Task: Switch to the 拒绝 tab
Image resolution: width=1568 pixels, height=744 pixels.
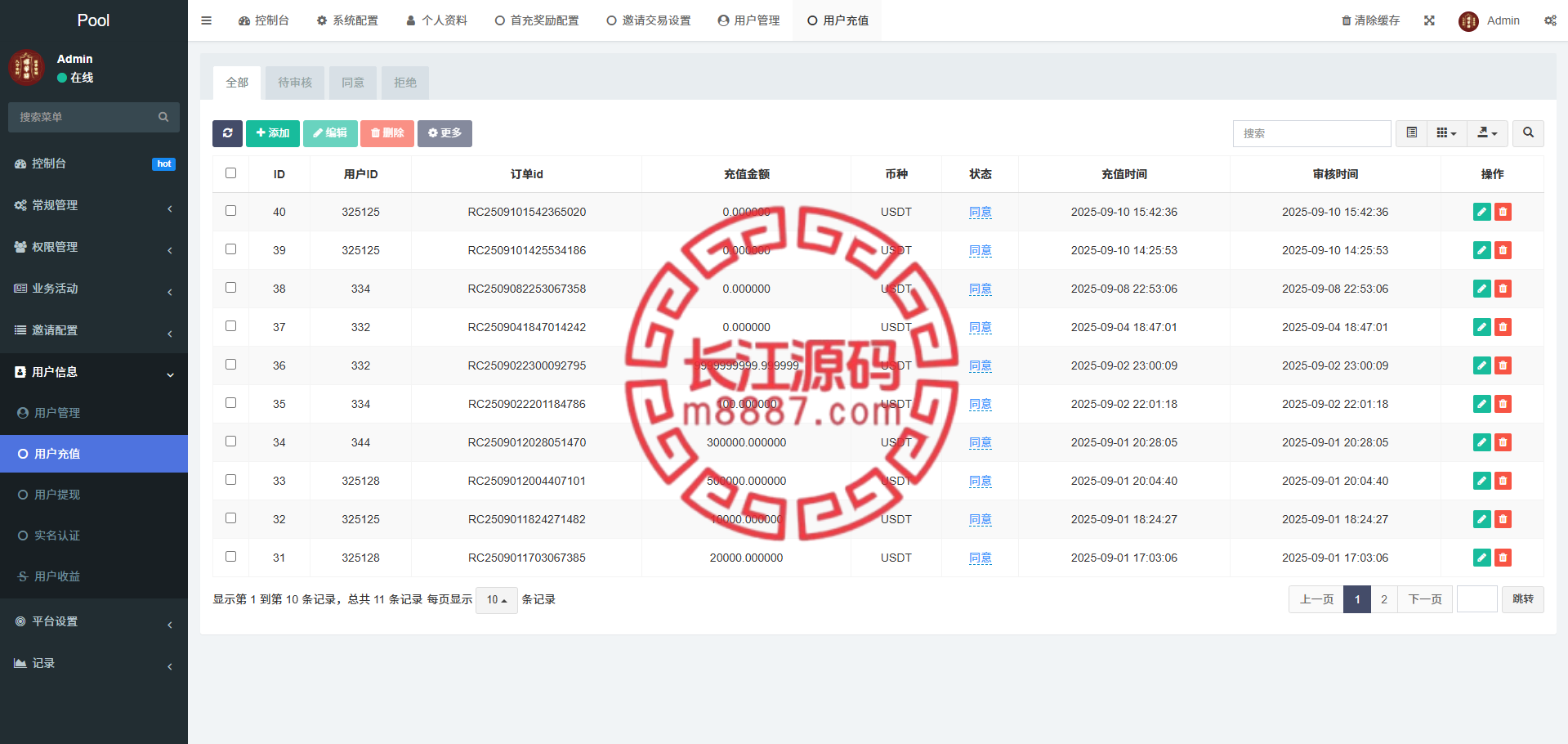Action: pos(405,83)
